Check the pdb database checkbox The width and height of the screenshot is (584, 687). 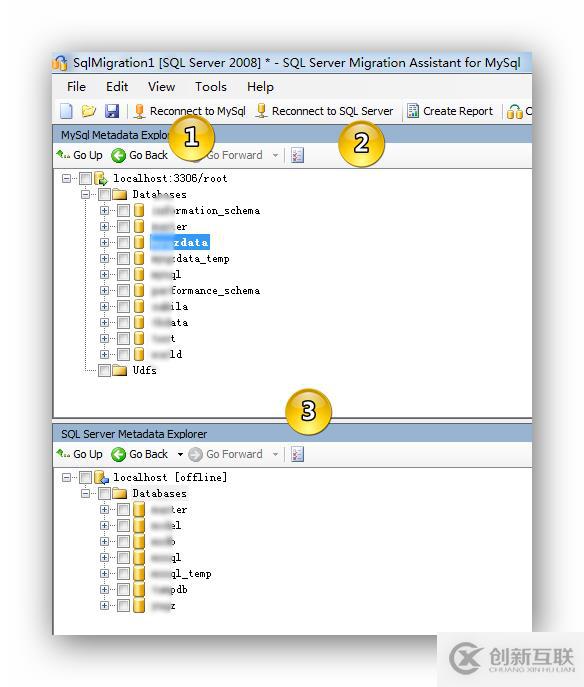124,590
